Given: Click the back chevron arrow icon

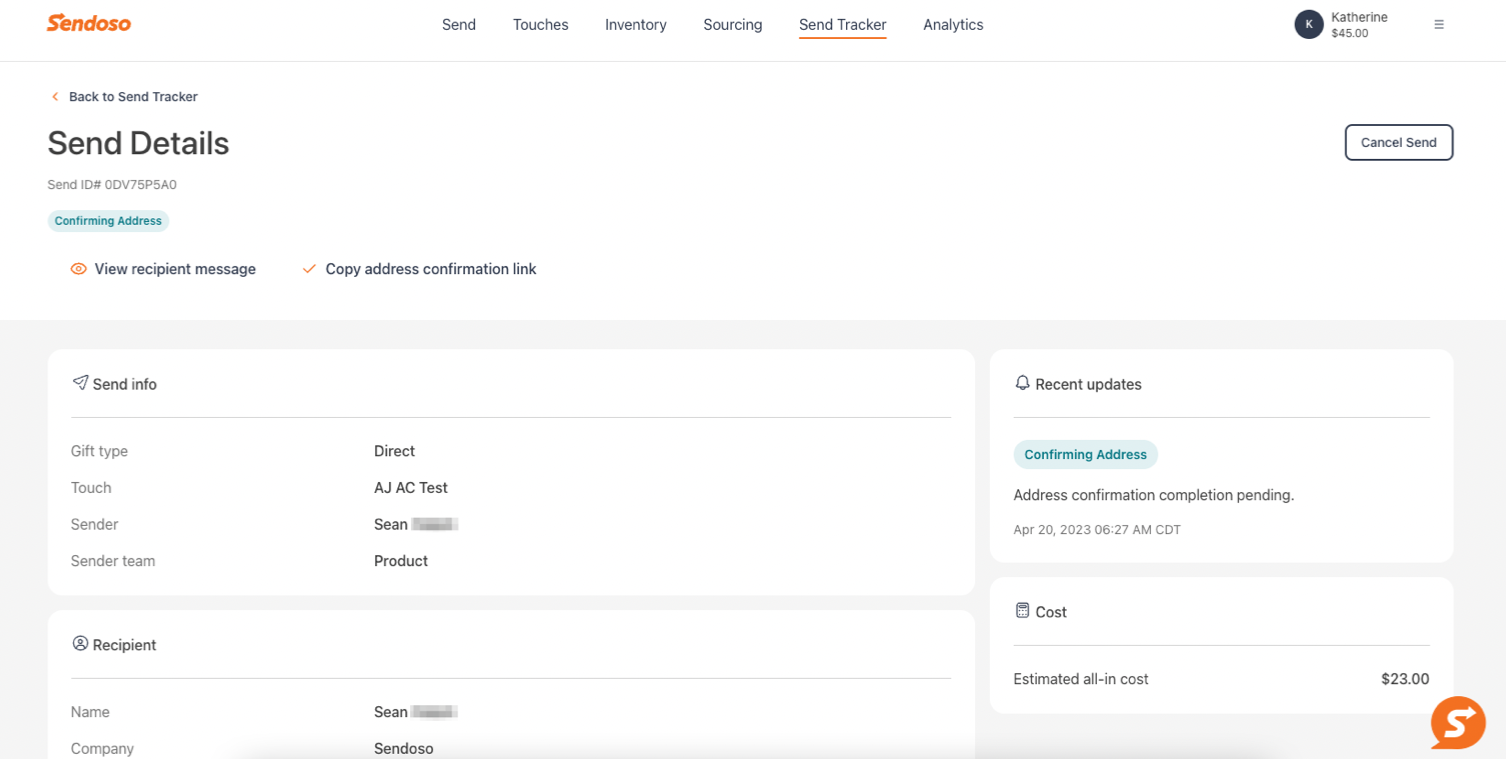Looking at the screenshot, I should [x=55, y=97].
